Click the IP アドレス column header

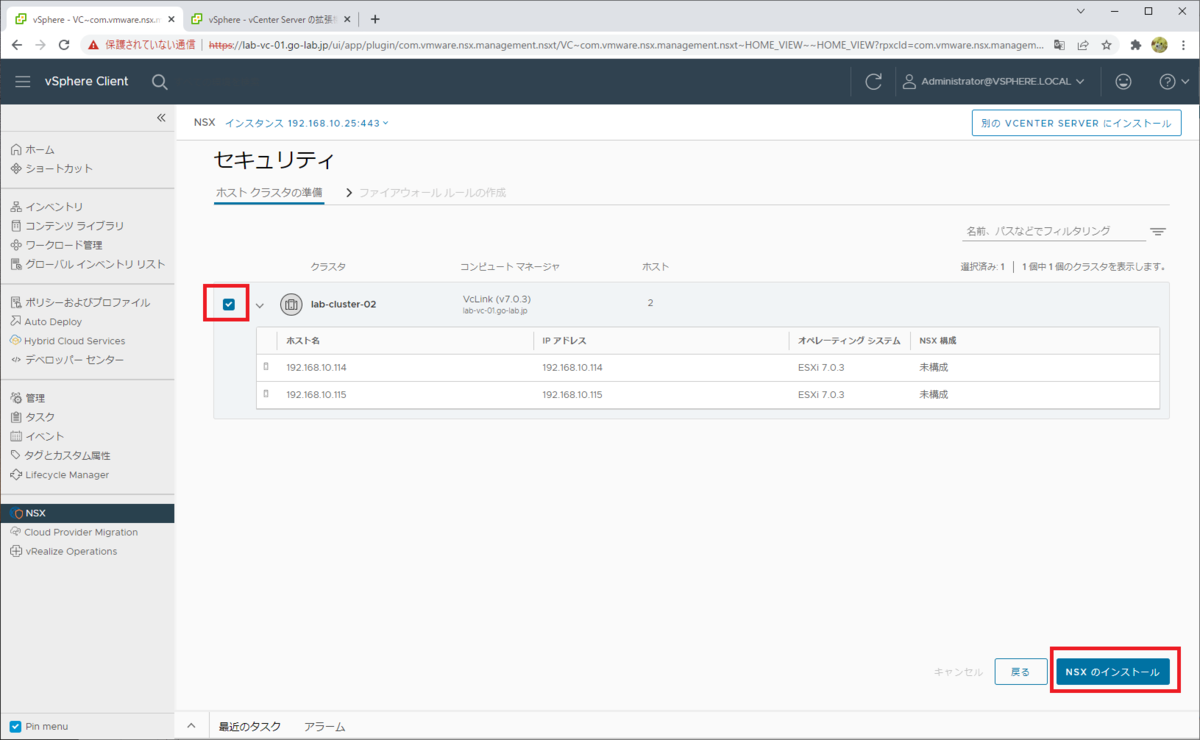coord(564,341)
